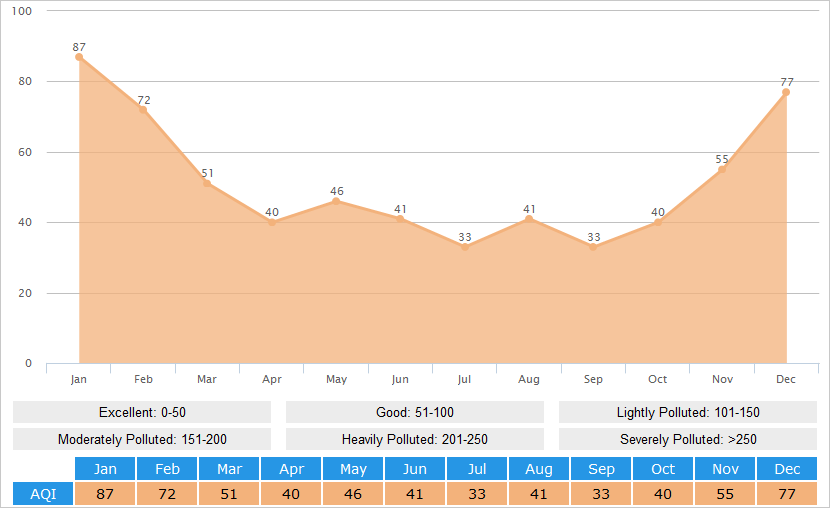
Task: Click table cell value 41 under Jun
Action: point(415,494)
